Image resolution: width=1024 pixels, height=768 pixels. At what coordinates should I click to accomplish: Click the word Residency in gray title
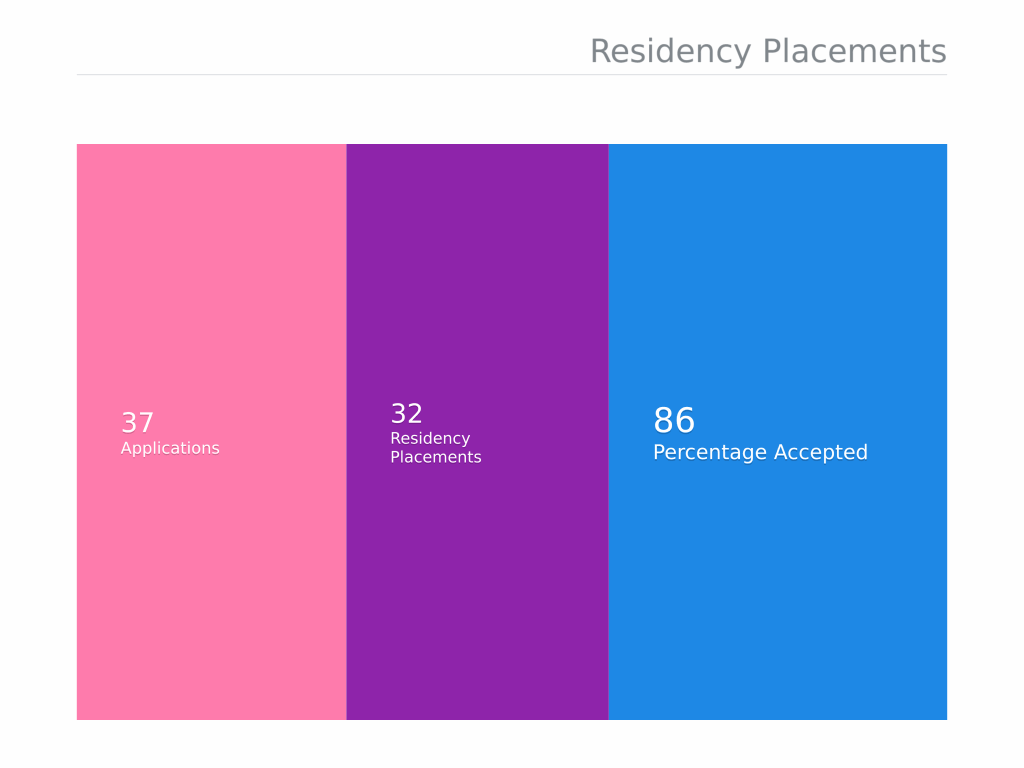coord(671,52)
